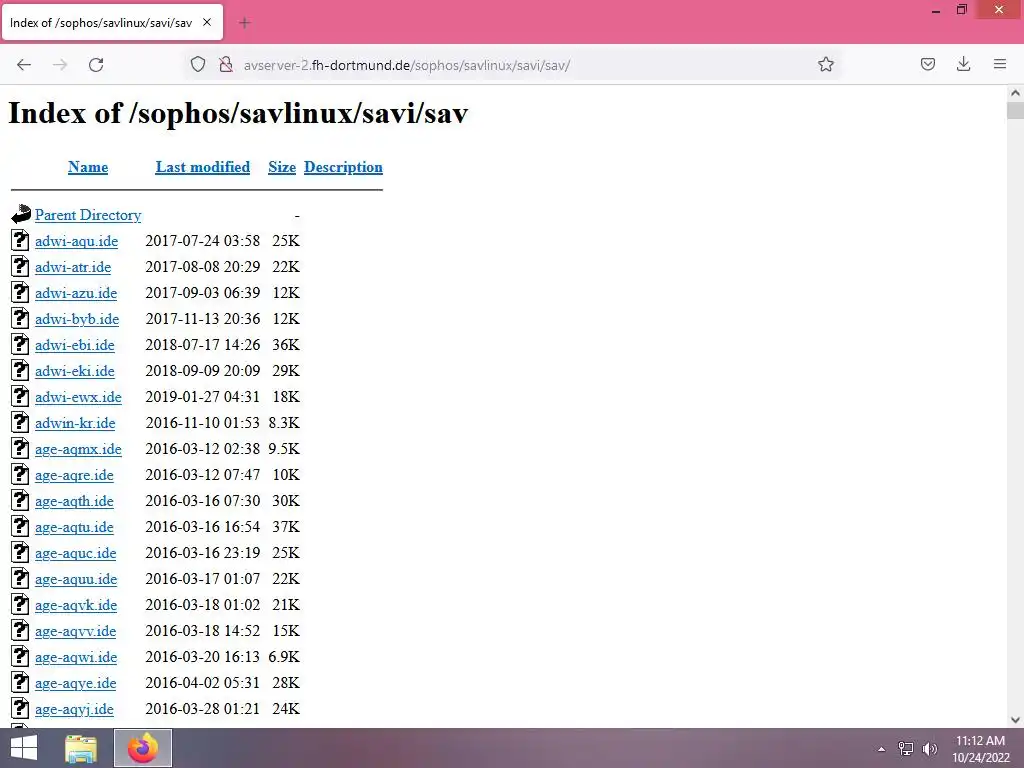The width and height of the screenshot is (1024, 768).
Task: Click the age-aqvv.ide link
Action: 76,632
